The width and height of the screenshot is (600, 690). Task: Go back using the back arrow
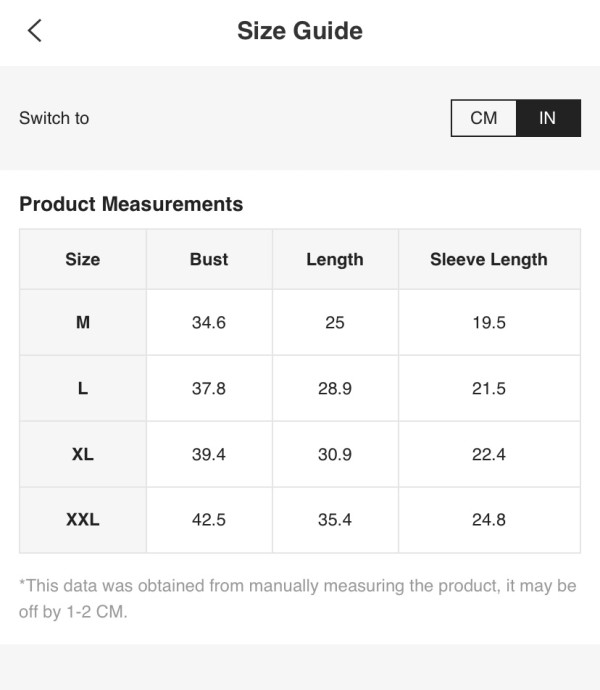(x=35, y=30)
